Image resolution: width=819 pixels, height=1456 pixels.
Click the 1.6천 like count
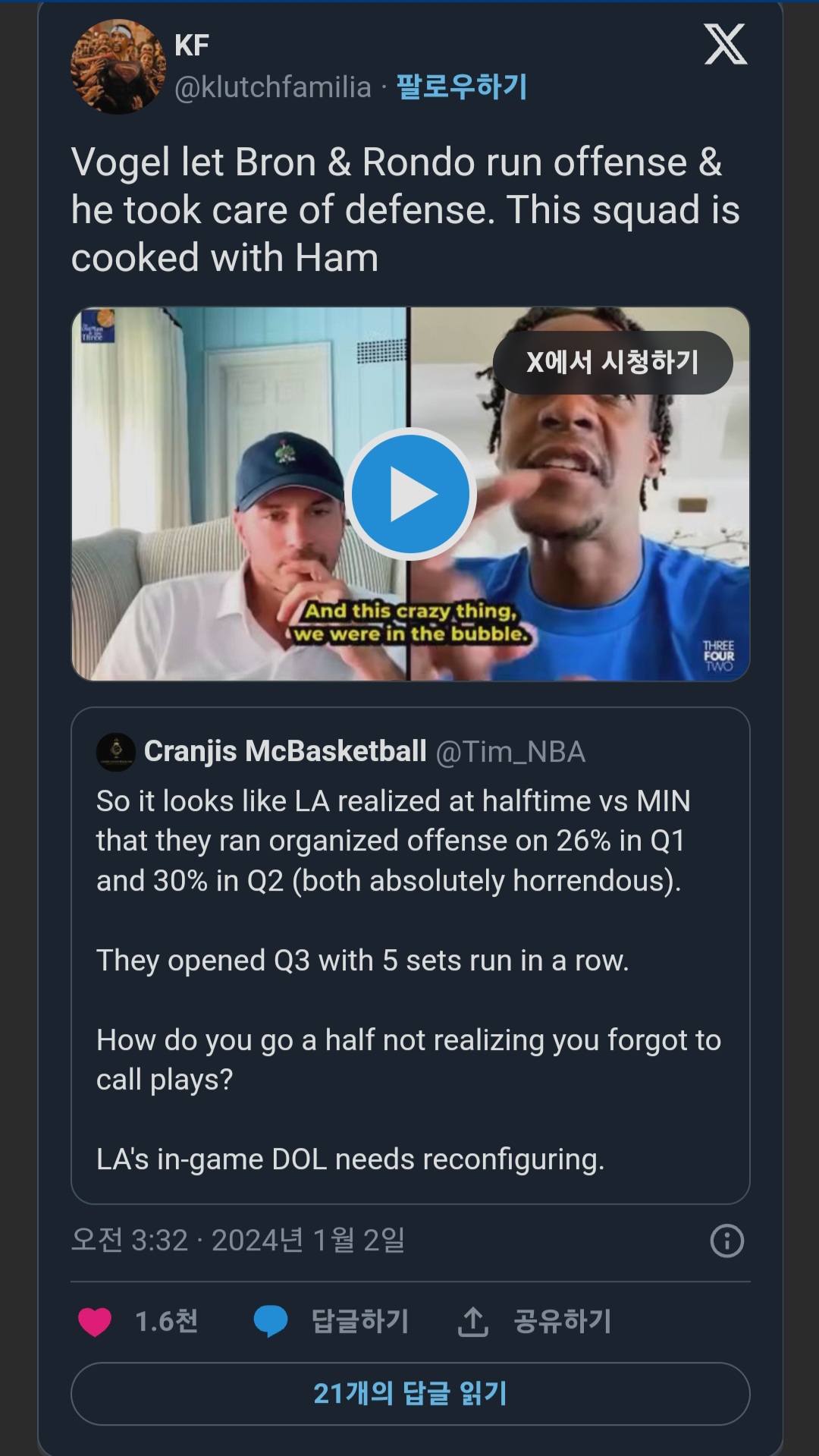tap(166, 1322)
